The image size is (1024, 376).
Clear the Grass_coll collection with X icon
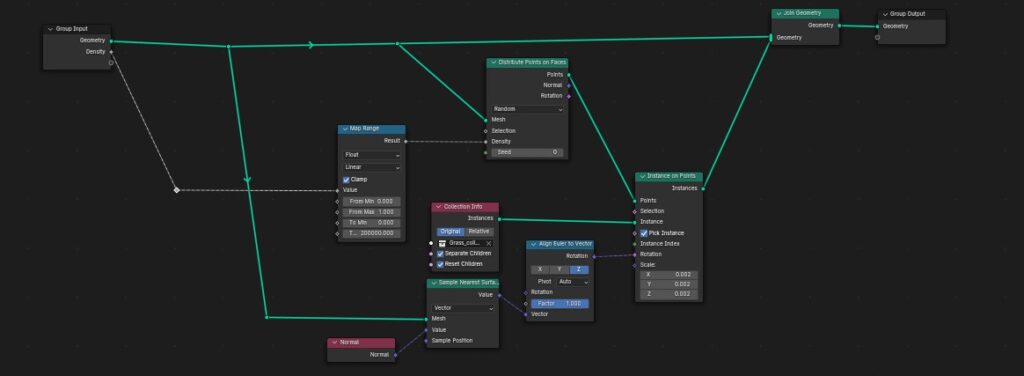coord(488,243)
